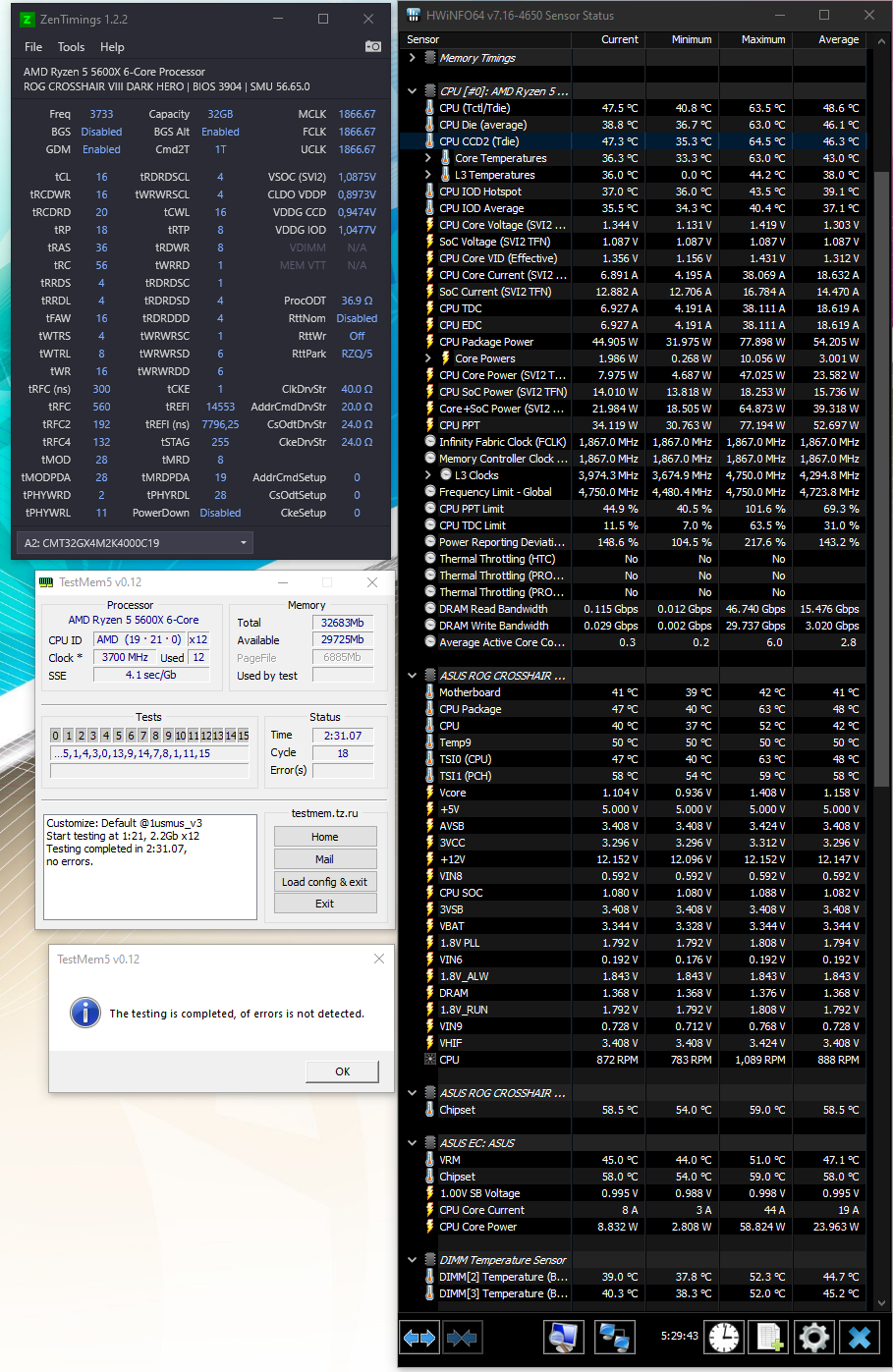Click the Exit button in TestMem5
The image size is (893, 1372).
click(325, 904)
